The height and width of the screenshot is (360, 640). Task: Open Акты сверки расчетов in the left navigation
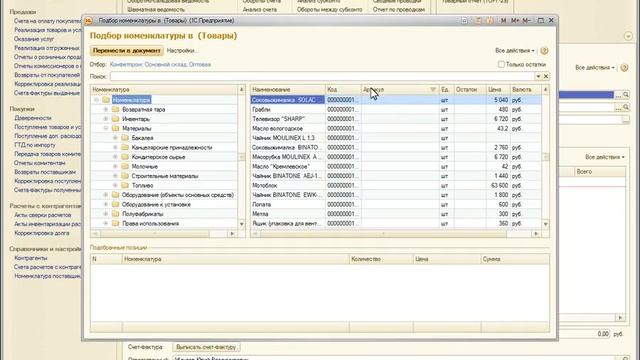tap(42, 215)
